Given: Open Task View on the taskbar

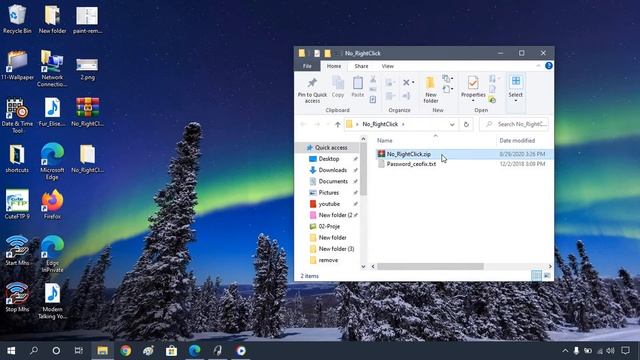Looking at the screenshot, I should [x=78, y=351].
